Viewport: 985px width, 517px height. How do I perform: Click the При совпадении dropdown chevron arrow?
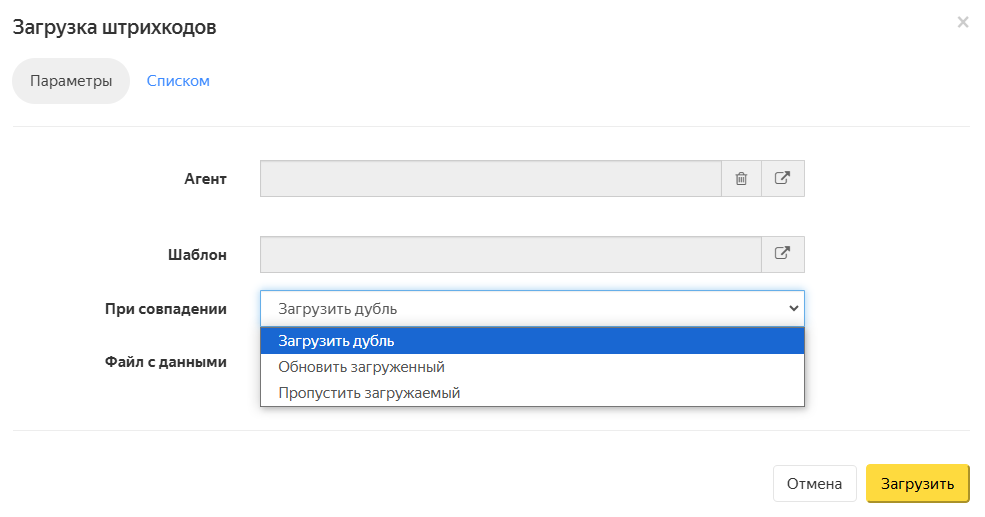point(794,309)
